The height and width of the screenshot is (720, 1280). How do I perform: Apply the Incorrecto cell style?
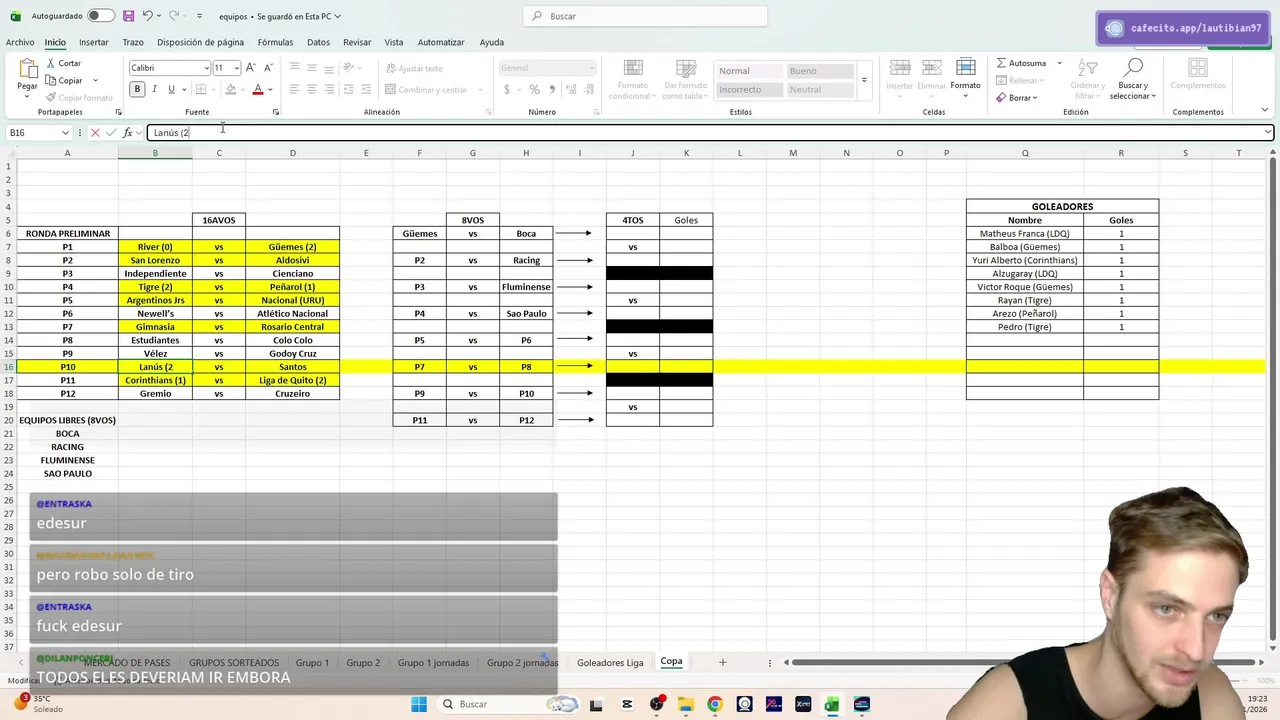point(749,89)
